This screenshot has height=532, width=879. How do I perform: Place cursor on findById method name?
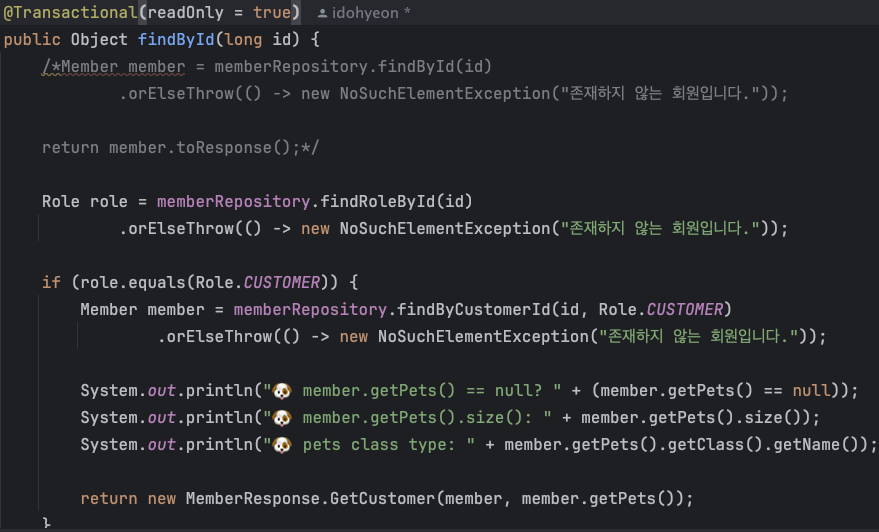pos(176,39)
